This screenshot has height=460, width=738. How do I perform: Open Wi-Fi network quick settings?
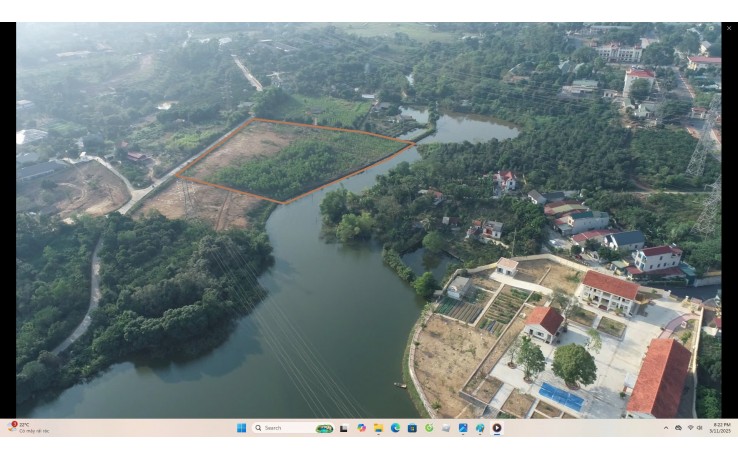(x=690, y=428)
